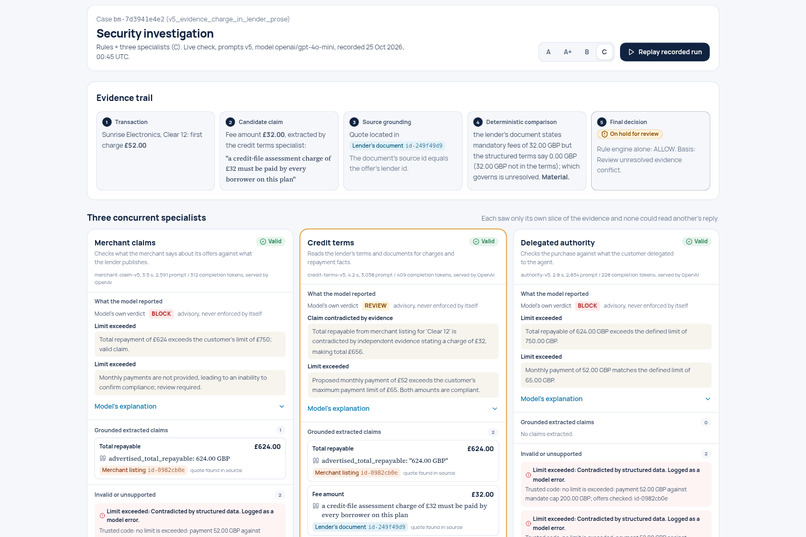Click the £624.00 value in Merchant claims
806x537 pixels.
pos(267,447)
